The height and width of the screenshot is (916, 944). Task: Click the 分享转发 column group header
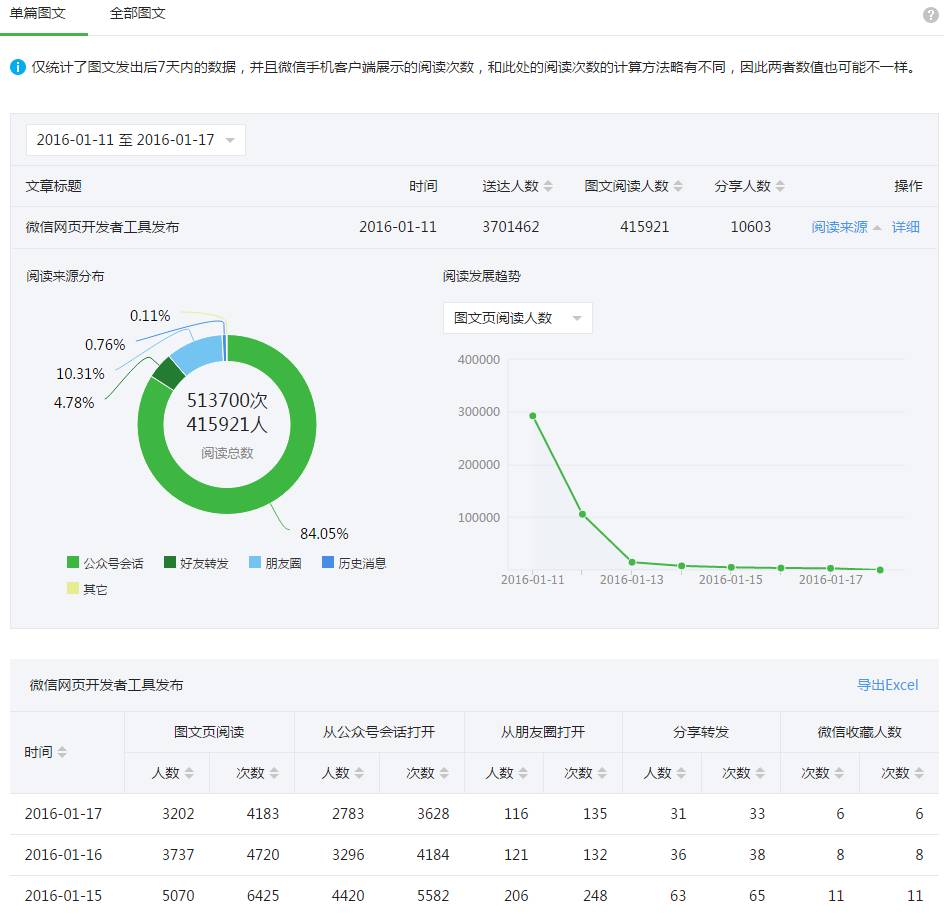pos(701,732)
